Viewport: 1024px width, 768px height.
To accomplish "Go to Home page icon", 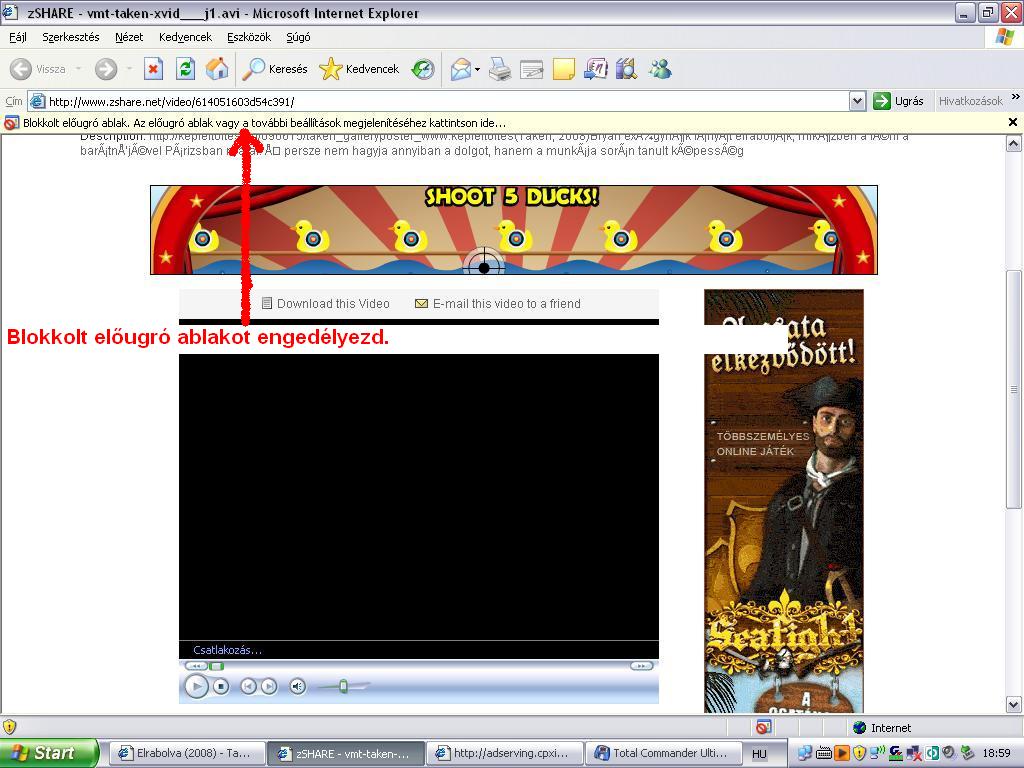I will [x=217, y=69].
